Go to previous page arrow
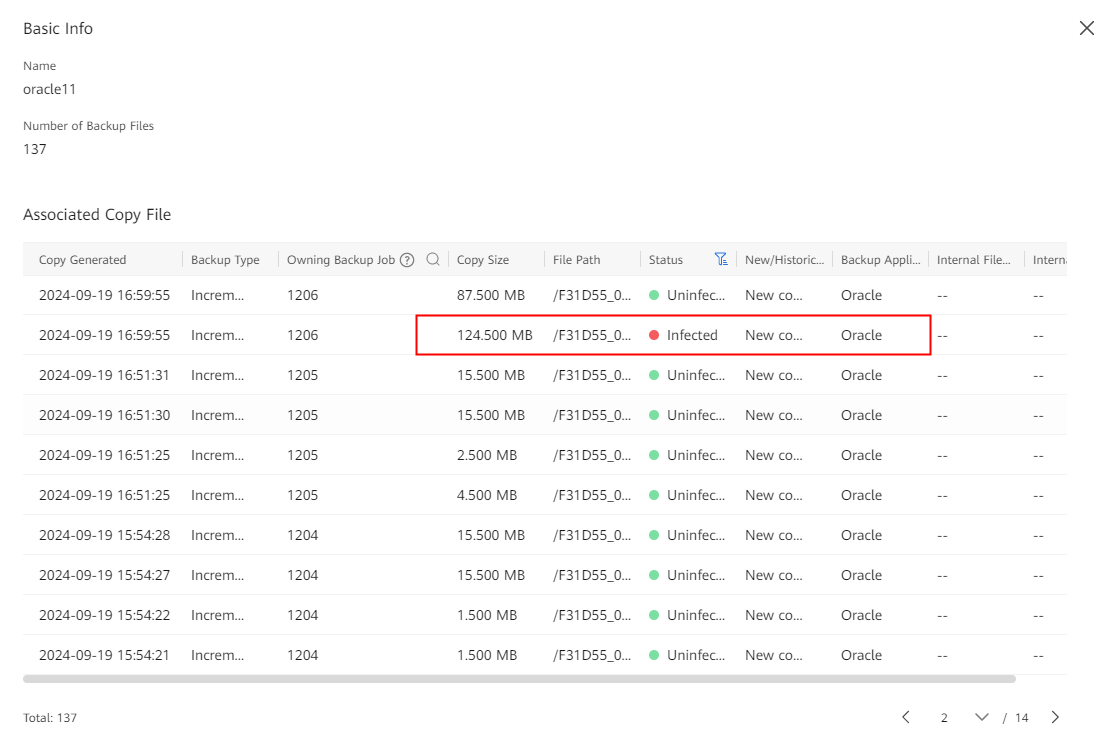 (906, 717)
